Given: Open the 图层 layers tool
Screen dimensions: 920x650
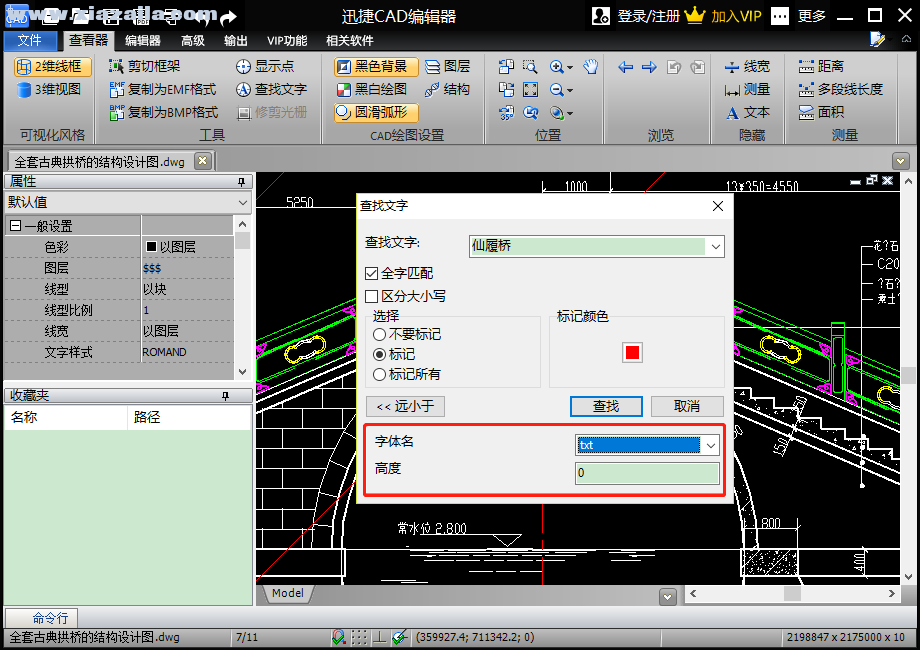Looking at the screenshot, I should [448, 66].
